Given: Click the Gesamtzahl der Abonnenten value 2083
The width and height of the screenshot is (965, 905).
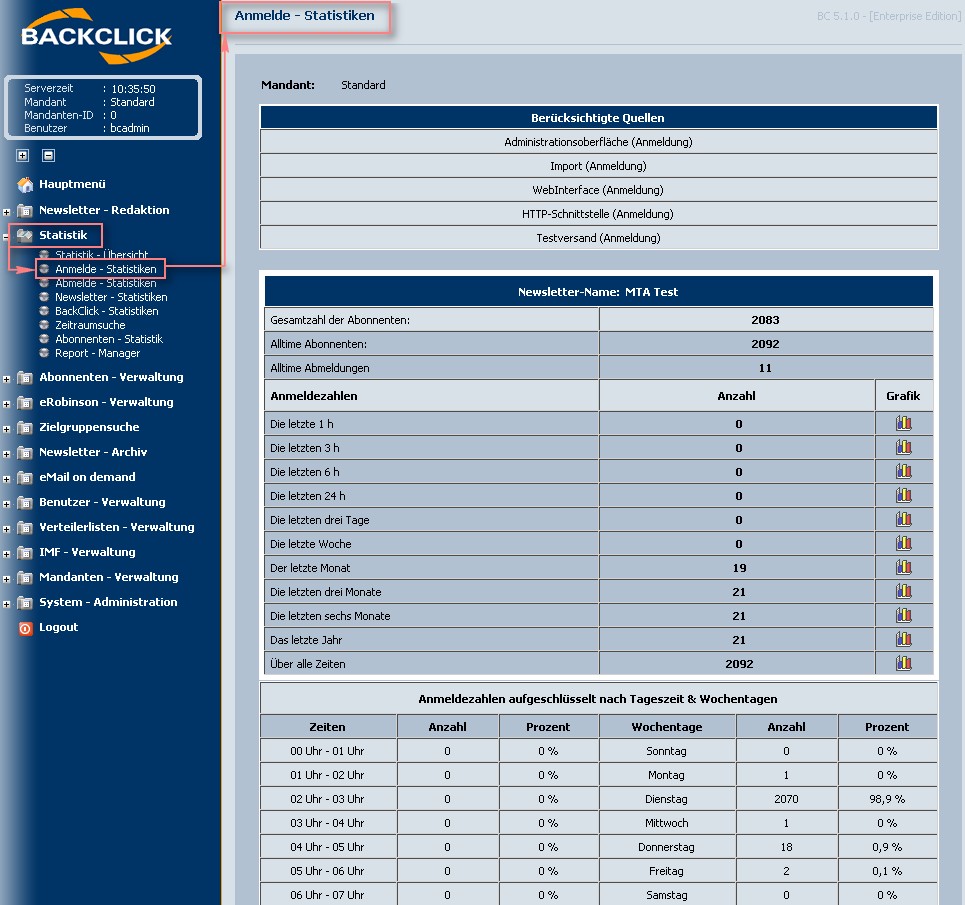Looking at the screenshot, I should point(765,320).
